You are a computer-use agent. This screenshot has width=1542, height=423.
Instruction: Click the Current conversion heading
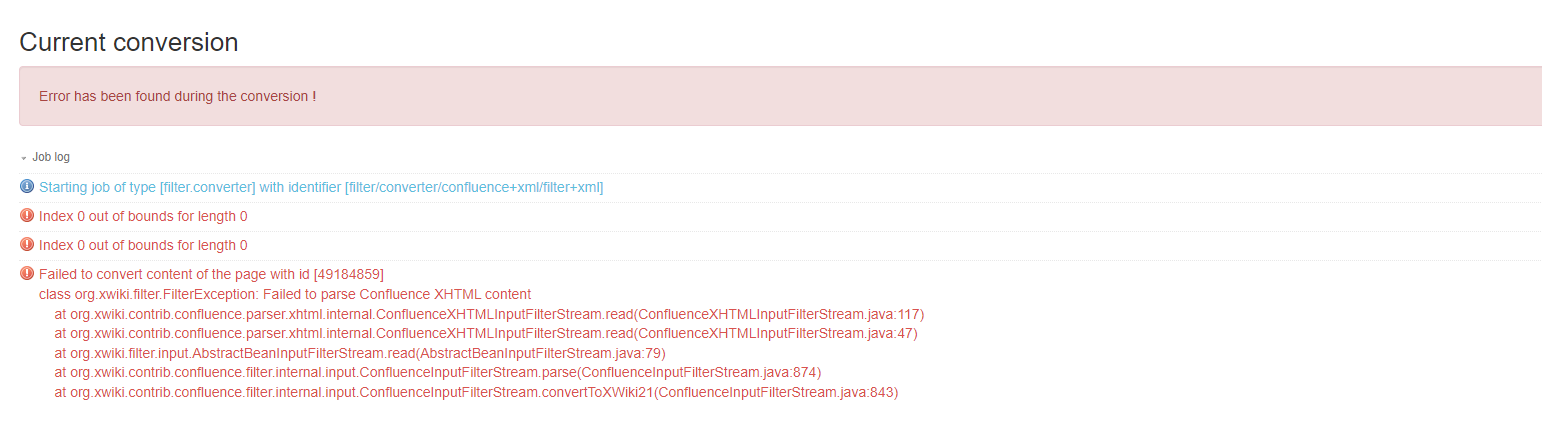[129, 42]
